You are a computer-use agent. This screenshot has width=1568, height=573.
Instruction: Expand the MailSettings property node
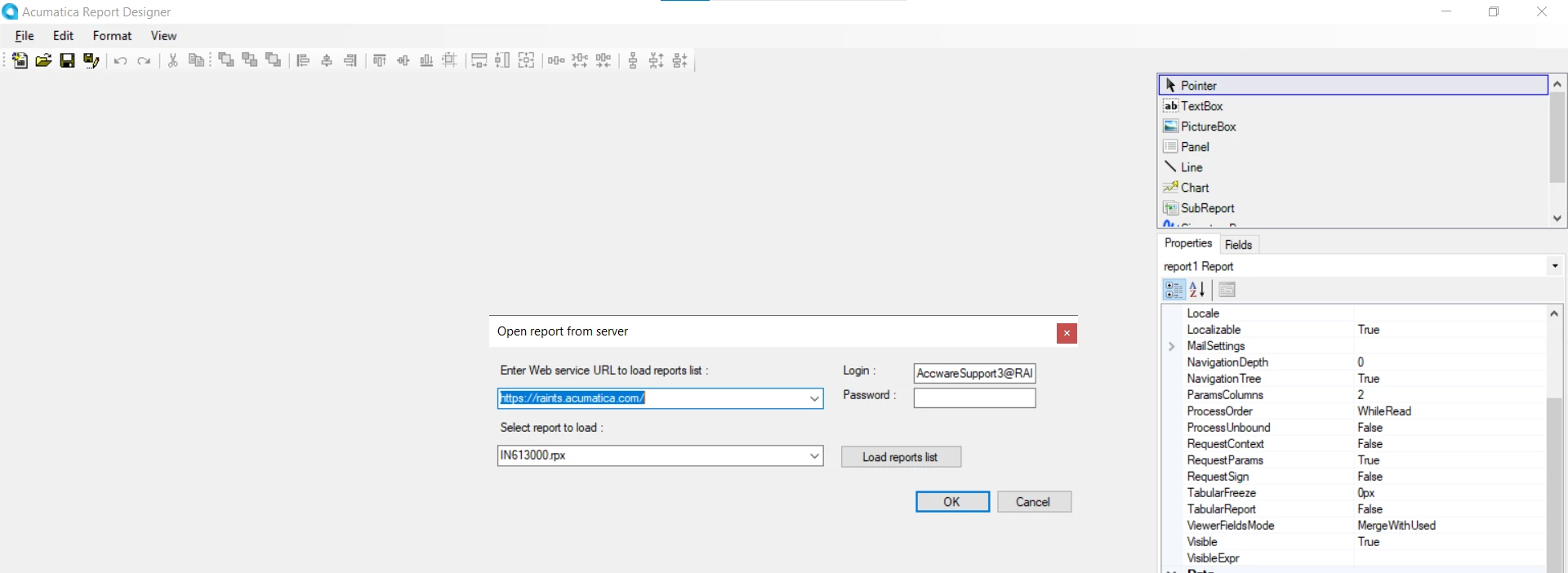point(1172,346)
